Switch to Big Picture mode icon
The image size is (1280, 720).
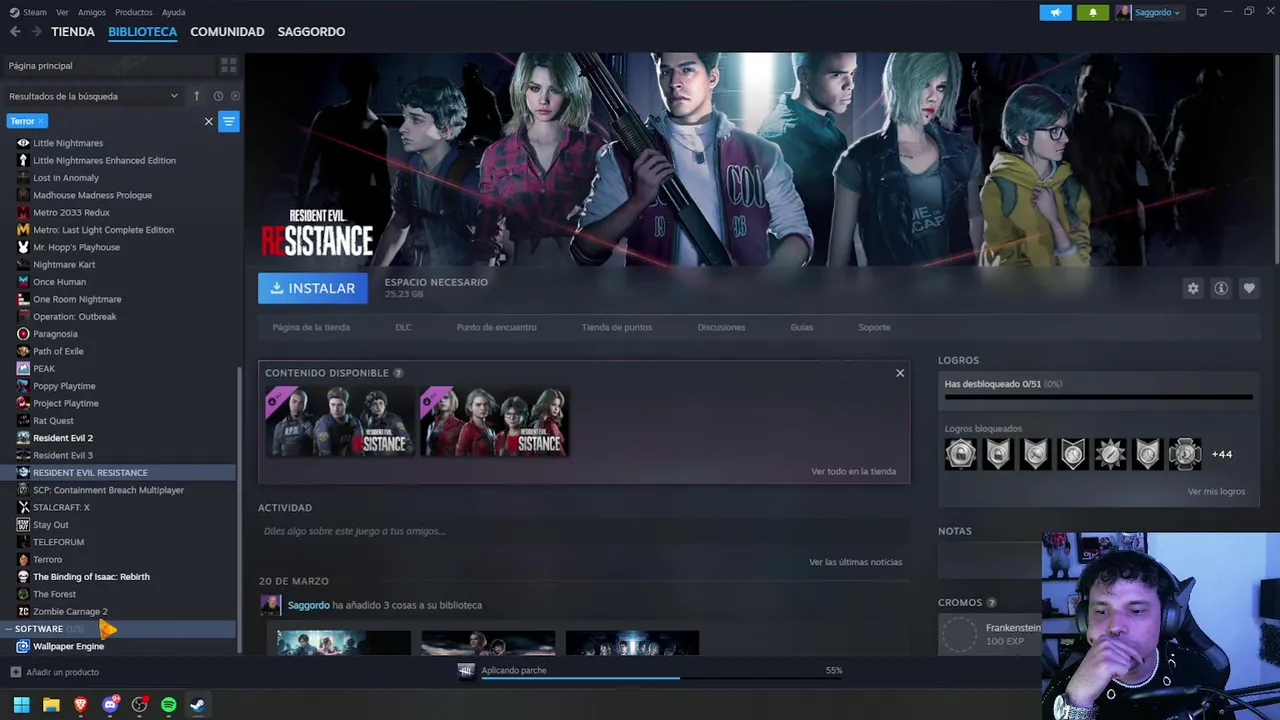[x=1201, y=12]
